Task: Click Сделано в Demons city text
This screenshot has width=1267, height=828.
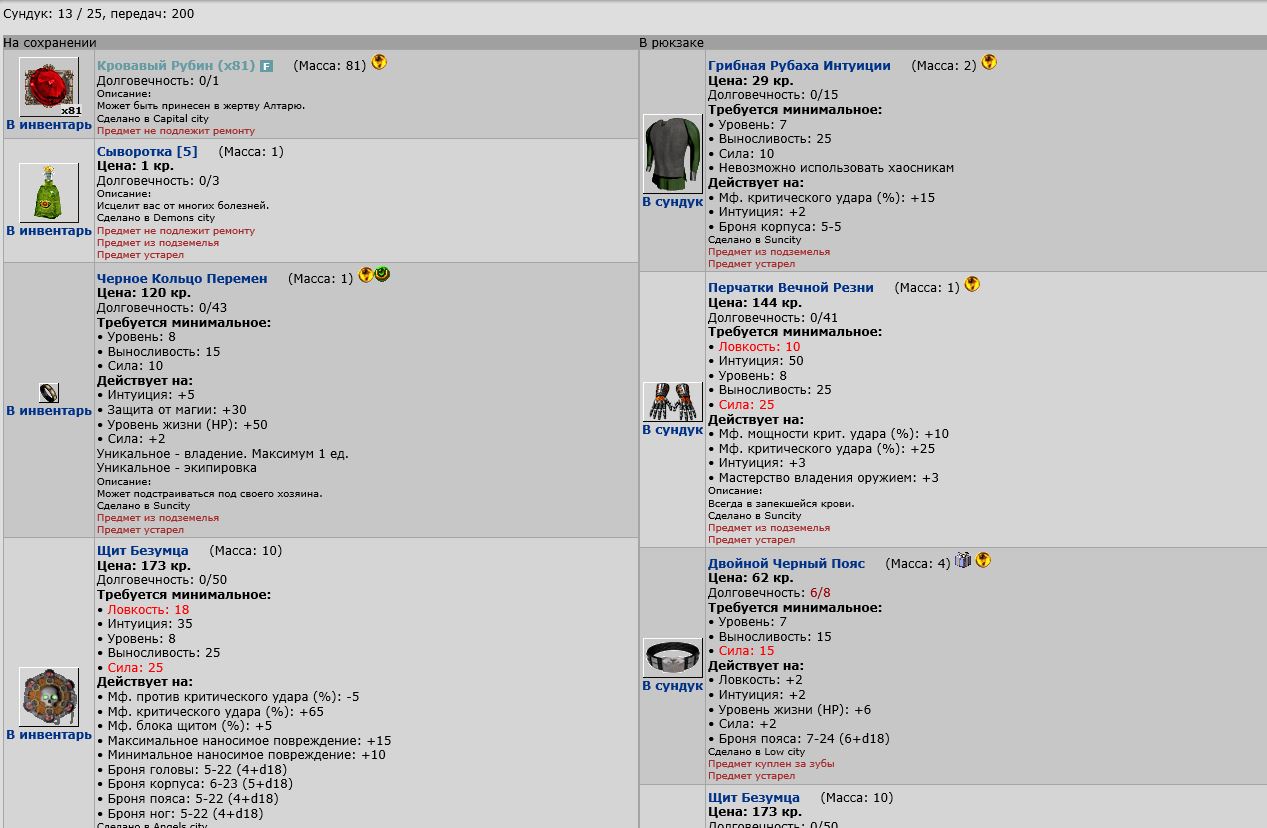Action: click(156, 218)
